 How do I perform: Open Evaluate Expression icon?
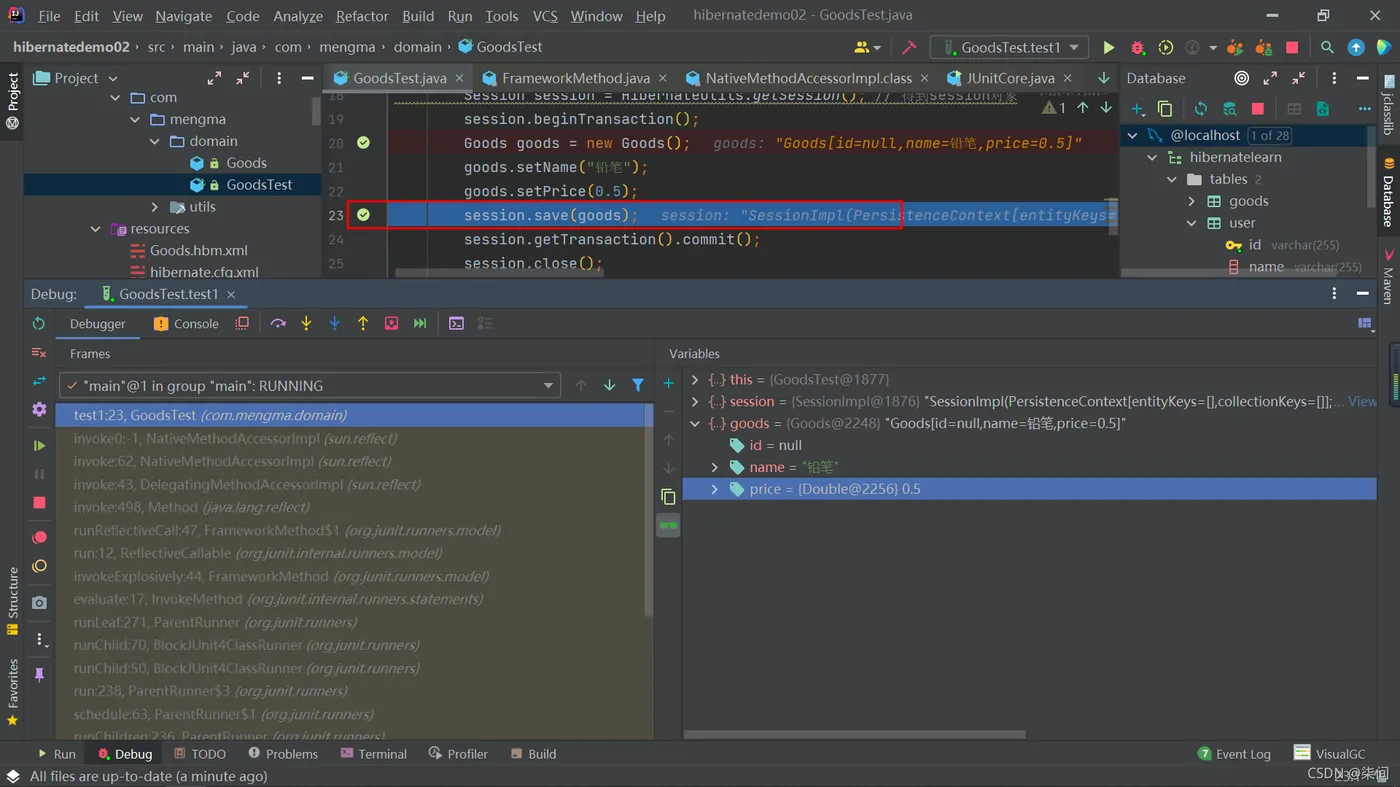click(456, 324)
